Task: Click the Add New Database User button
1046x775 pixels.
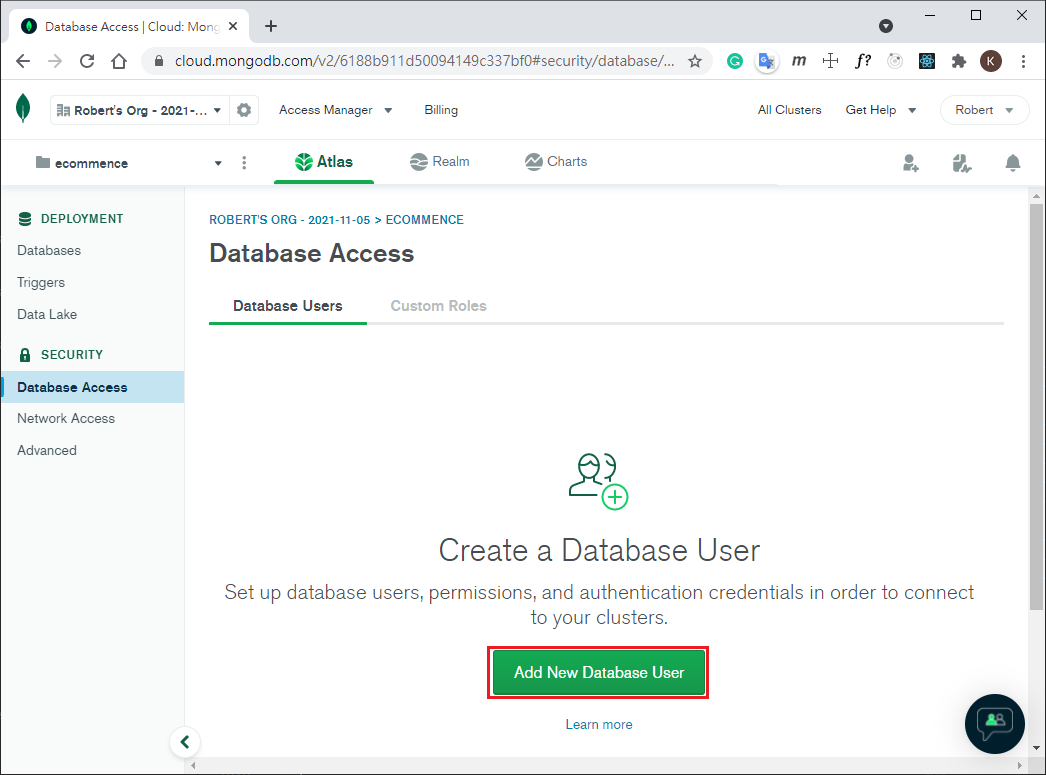Action: coord(598,672)
